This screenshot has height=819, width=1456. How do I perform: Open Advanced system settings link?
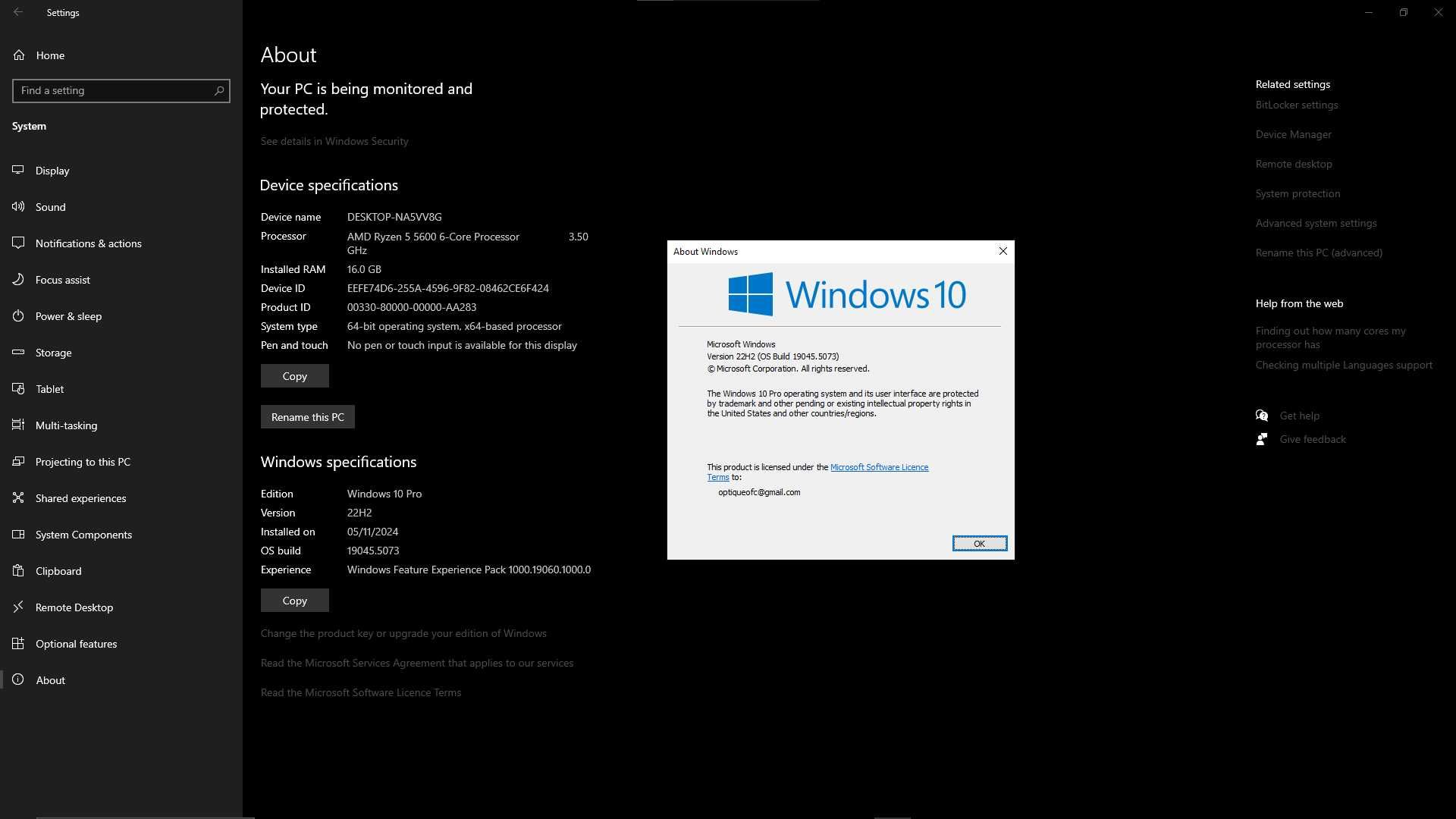[1316, 223]
